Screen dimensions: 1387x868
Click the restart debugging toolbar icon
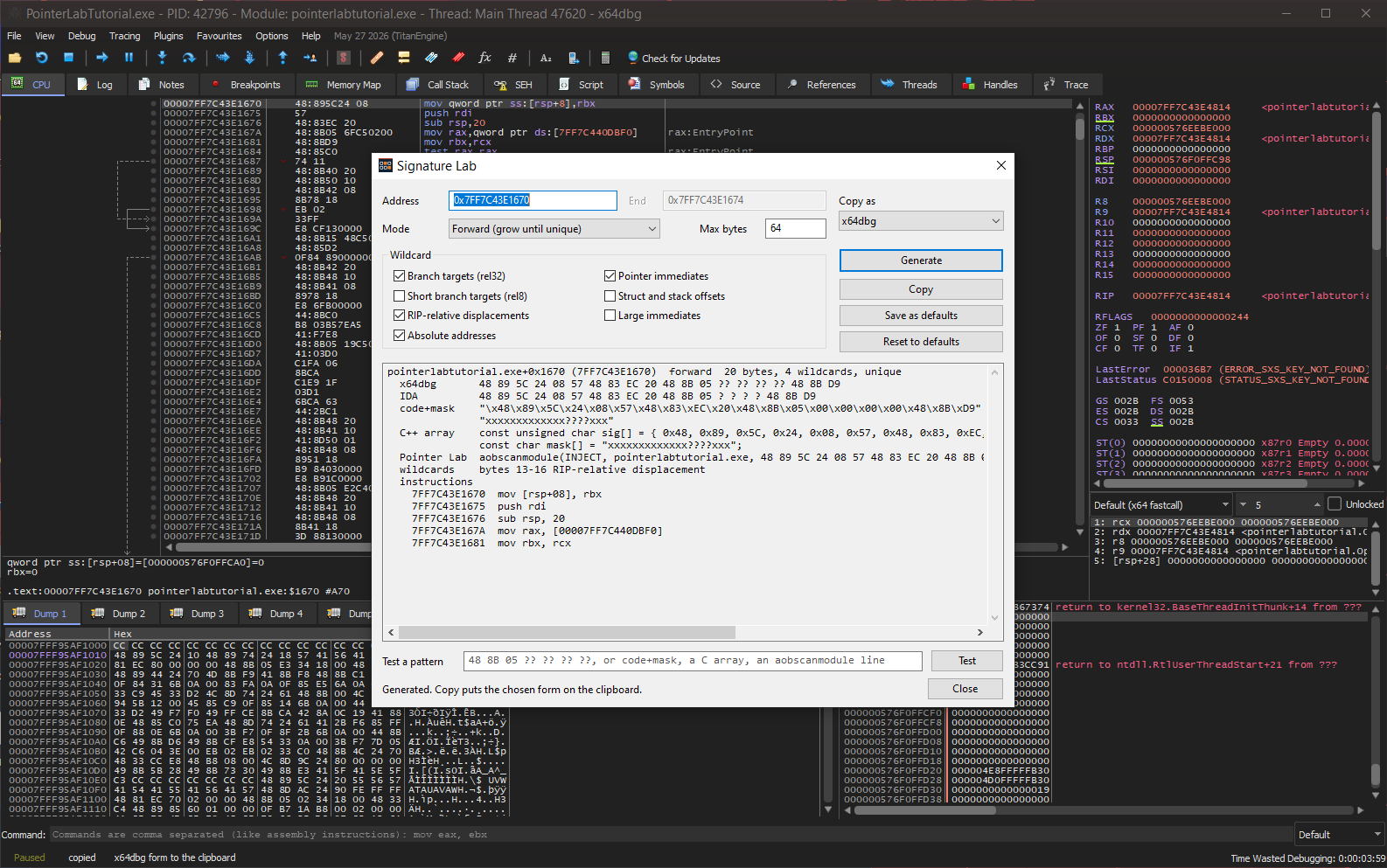point(42,58)
